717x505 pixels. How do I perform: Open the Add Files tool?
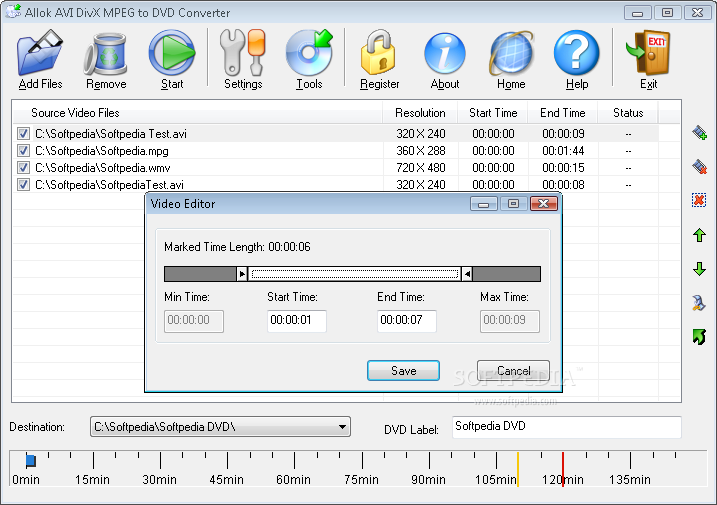(40, 59)
